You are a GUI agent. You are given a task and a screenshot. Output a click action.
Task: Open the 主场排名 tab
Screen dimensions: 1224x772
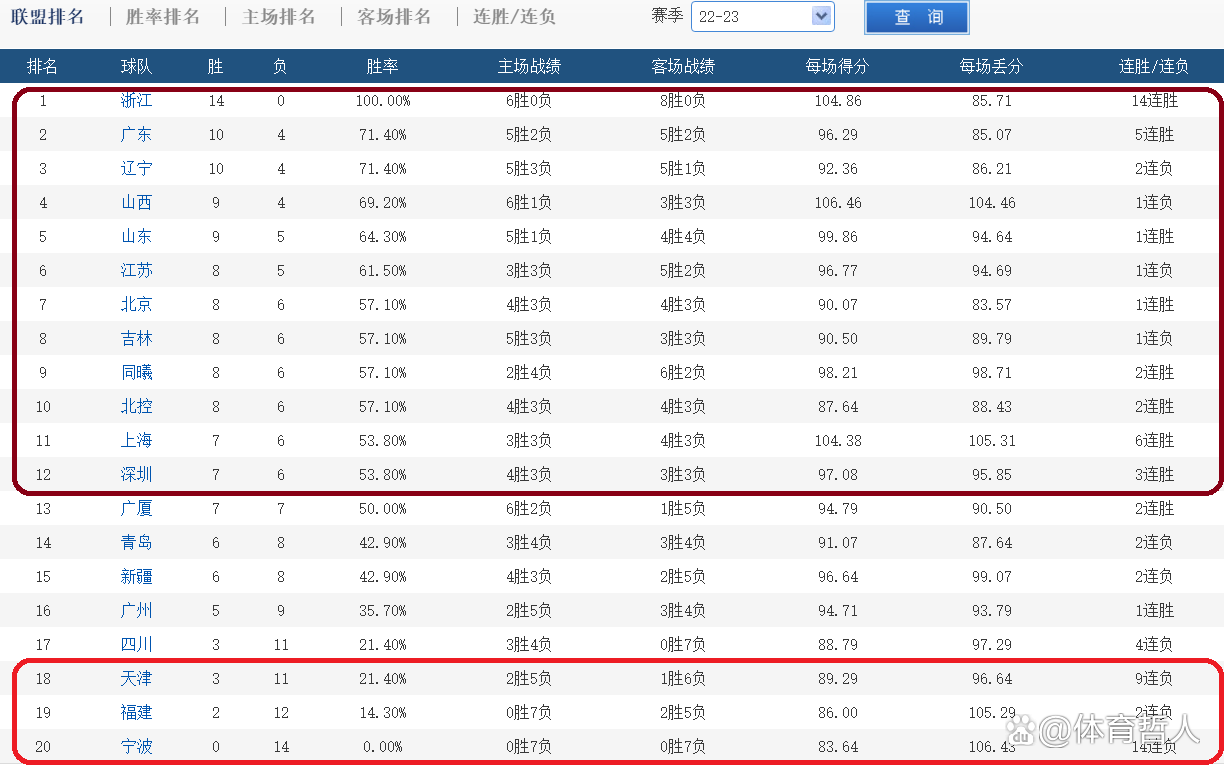[x=279, y=17]
